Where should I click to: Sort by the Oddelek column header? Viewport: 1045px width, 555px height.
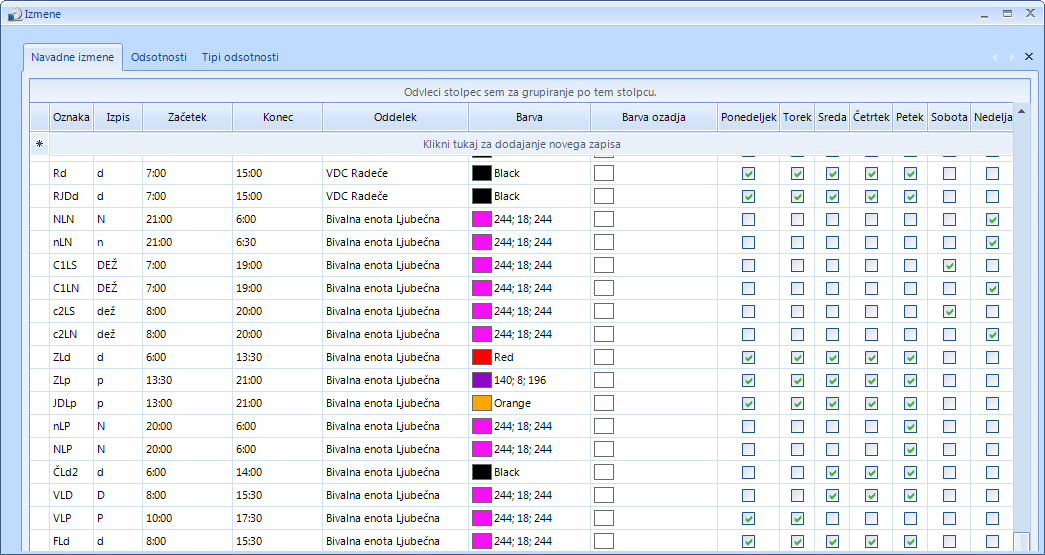click(x=396, y=117)
